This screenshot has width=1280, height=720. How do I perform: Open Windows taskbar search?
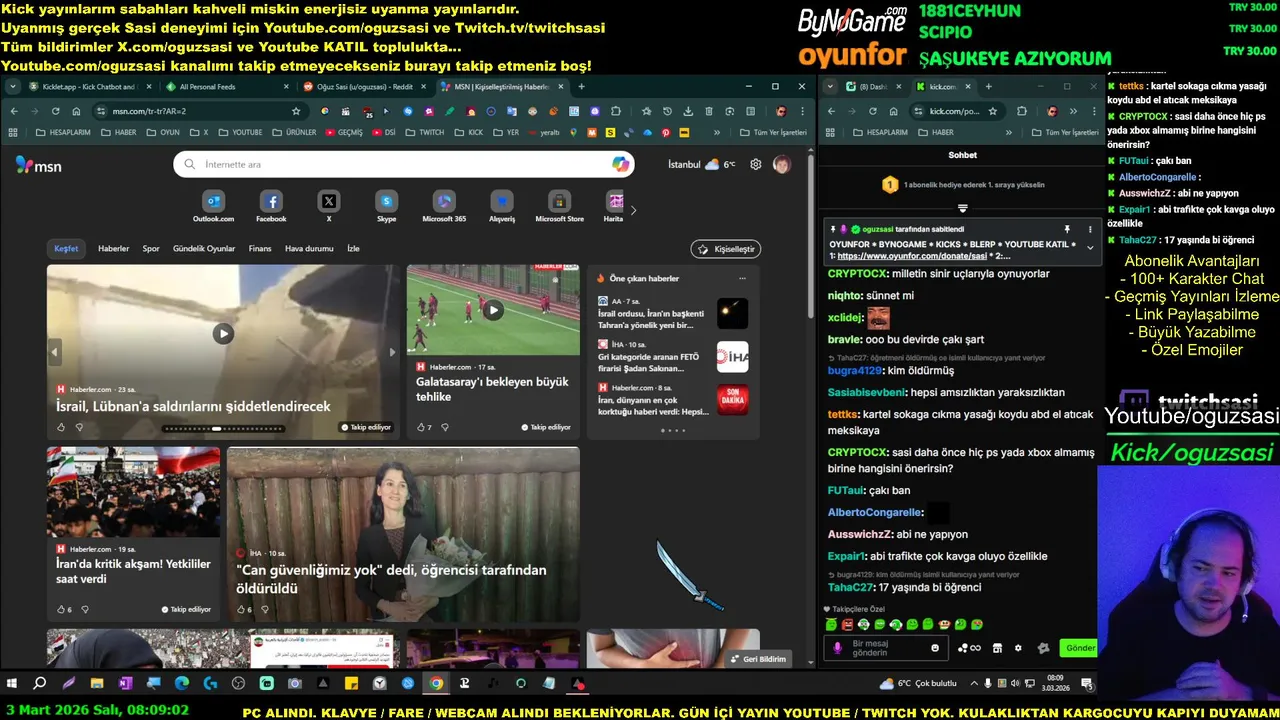click(x=39, y=684)
